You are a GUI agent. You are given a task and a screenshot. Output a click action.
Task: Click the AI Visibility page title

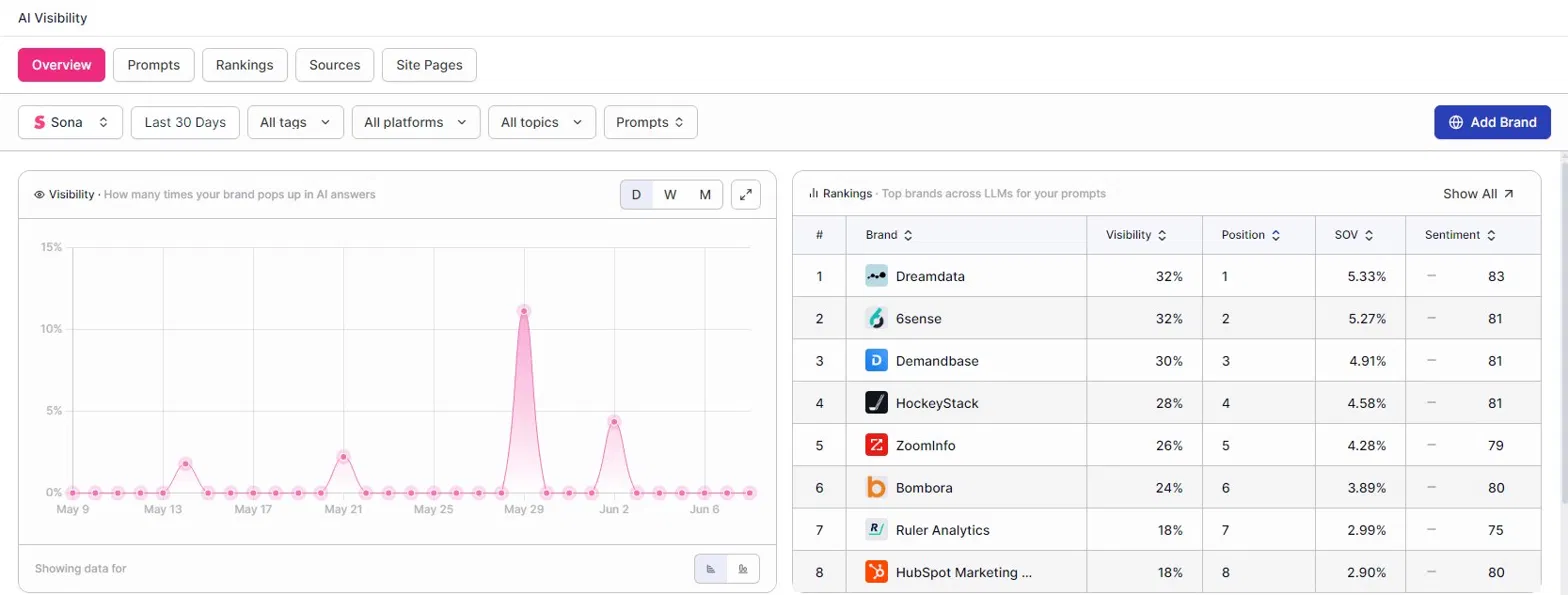coord(52,18)
